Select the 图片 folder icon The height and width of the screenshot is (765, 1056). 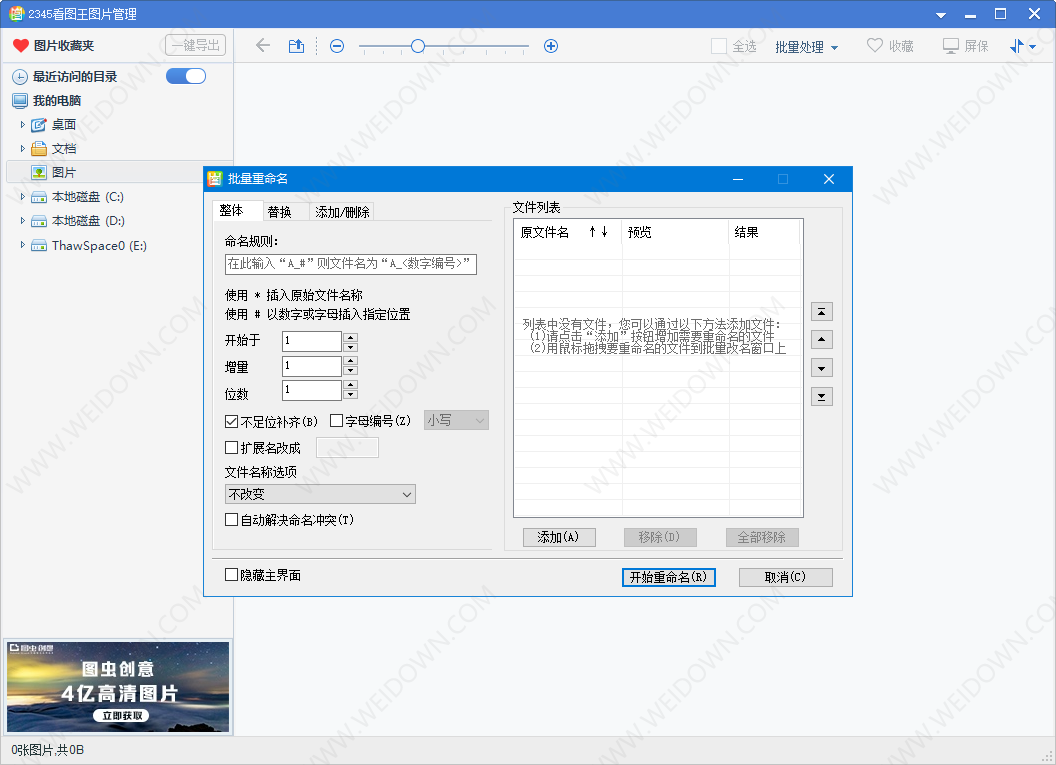(x=39, y=172)
